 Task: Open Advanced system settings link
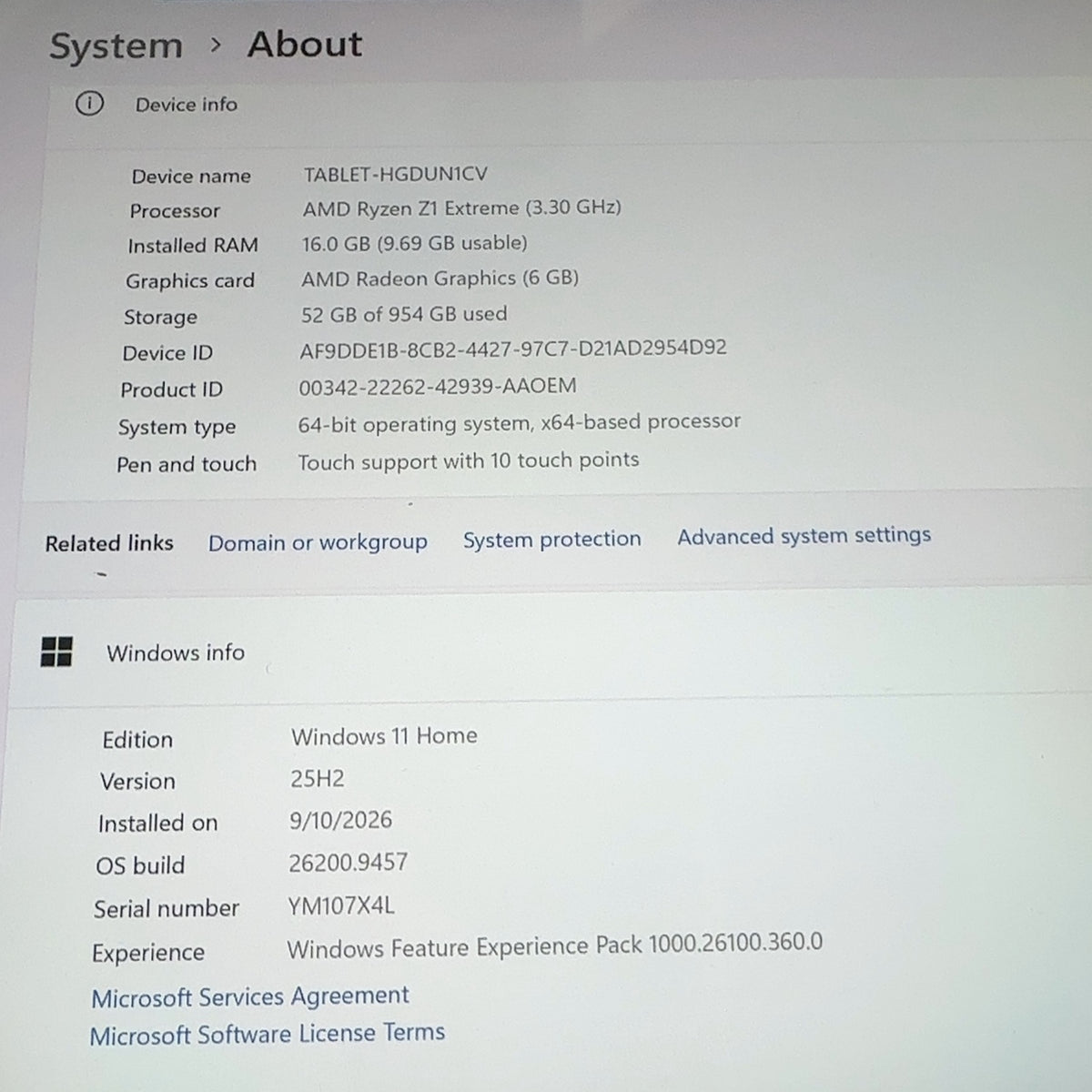tap(804, 535)
